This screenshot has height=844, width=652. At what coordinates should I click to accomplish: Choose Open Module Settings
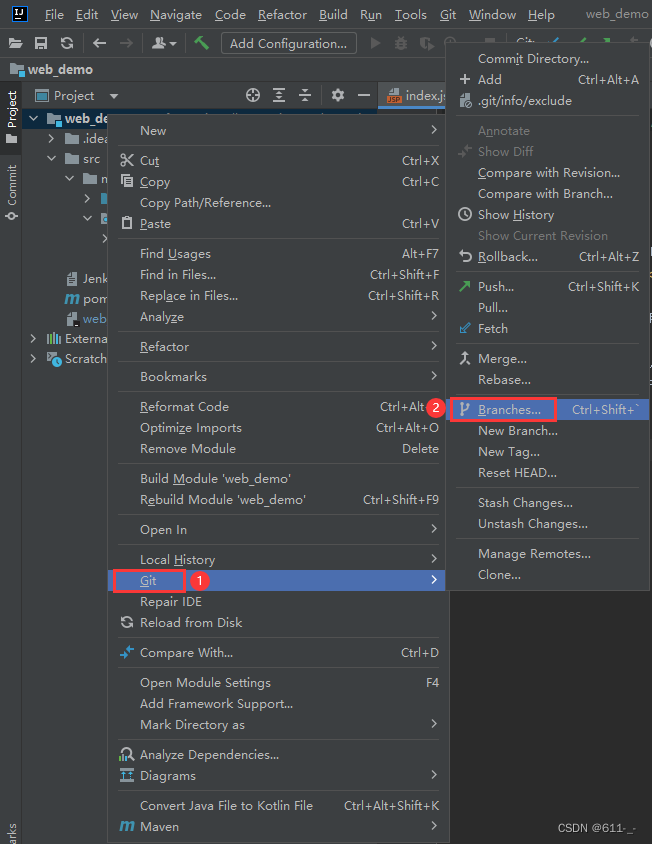pyautogui.click(x=279, y=683)
